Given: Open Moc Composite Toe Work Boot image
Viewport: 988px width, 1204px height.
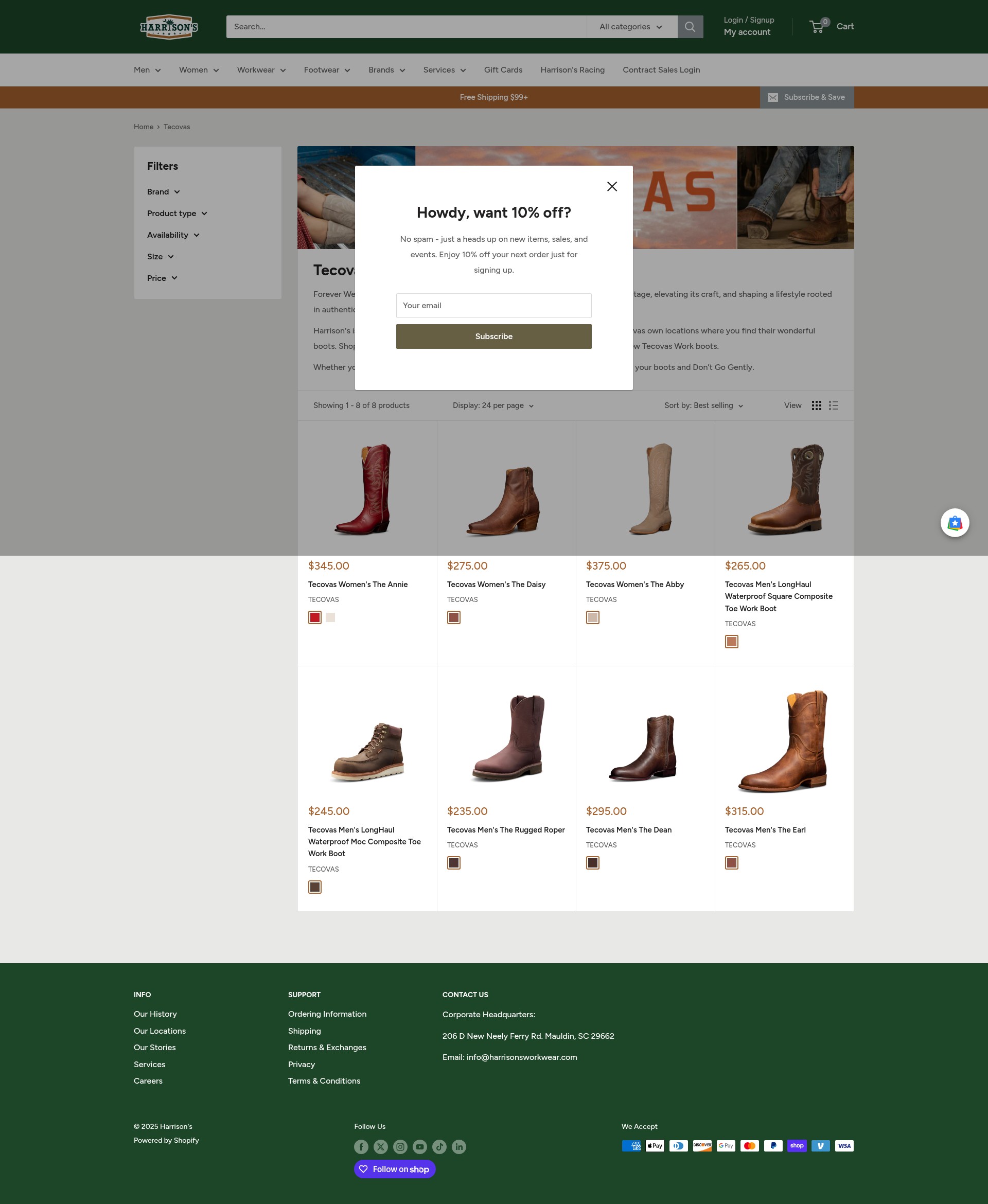Looking at the screenshot, I should (x=367, y=751).
